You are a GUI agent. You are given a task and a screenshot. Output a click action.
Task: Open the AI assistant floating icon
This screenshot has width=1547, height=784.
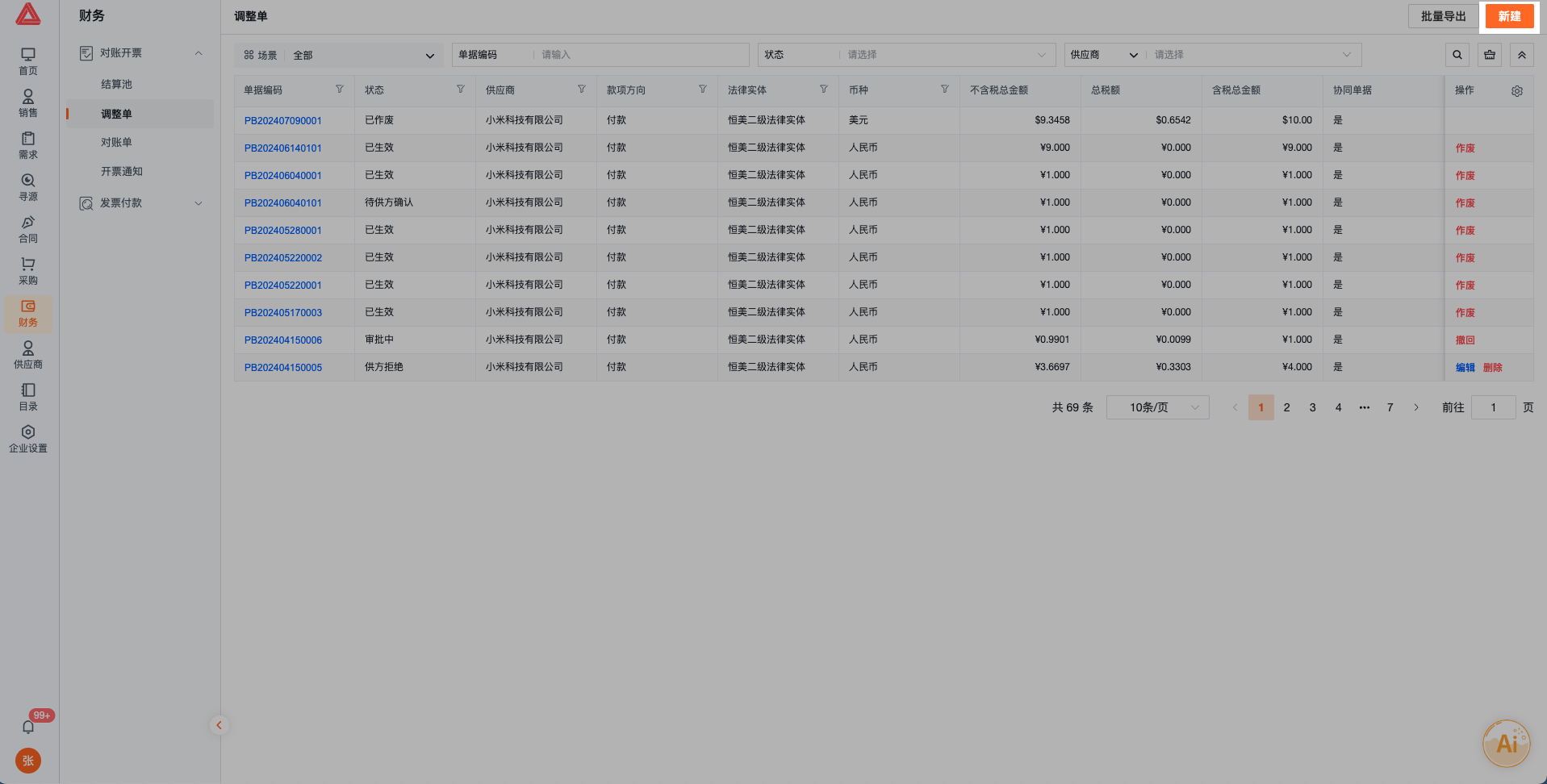(1507, 744)
